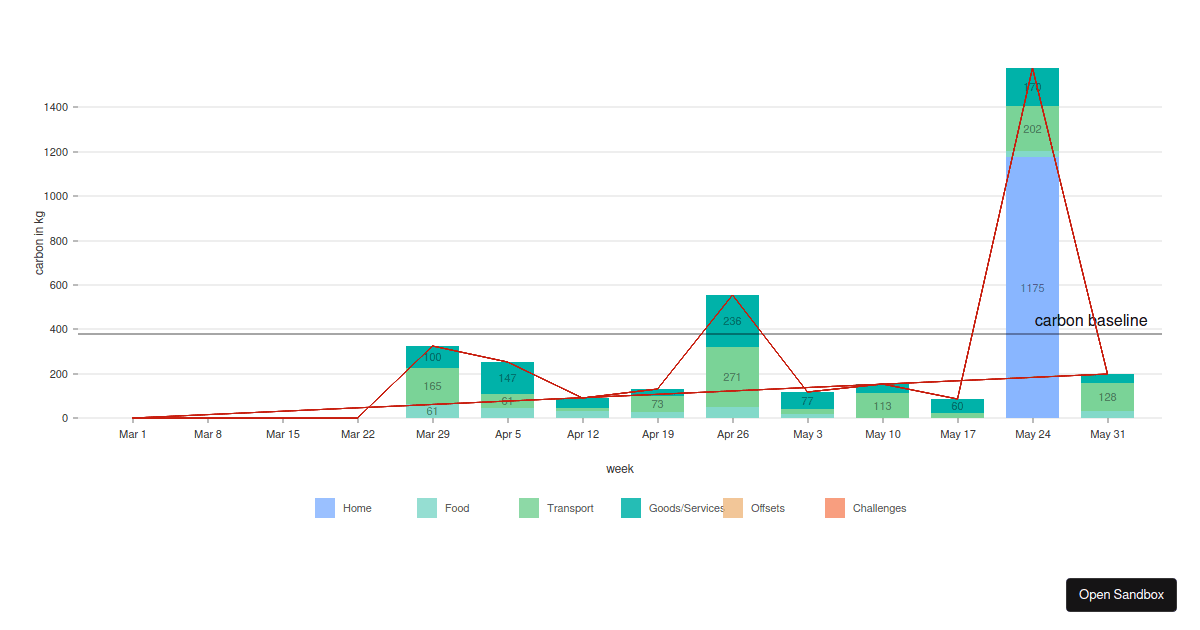
Task: Select the "800" y-axis tick label
Action: click(x=59, y=241)
